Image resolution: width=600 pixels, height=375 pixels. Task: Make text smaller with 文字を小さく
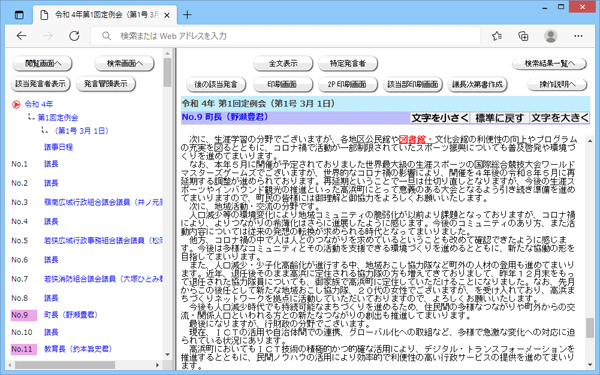pyautogui.click(x=440, y=118)
